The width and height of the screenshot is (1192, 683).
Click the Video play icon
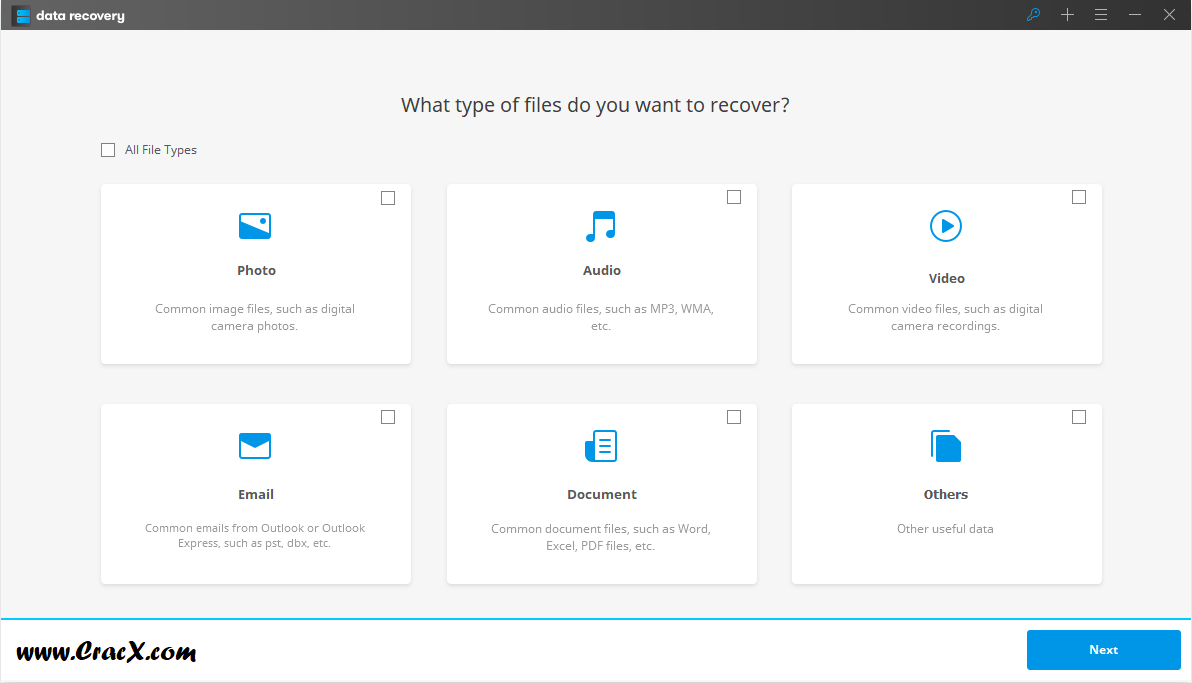pyautogui.click(x=946, y=226)
